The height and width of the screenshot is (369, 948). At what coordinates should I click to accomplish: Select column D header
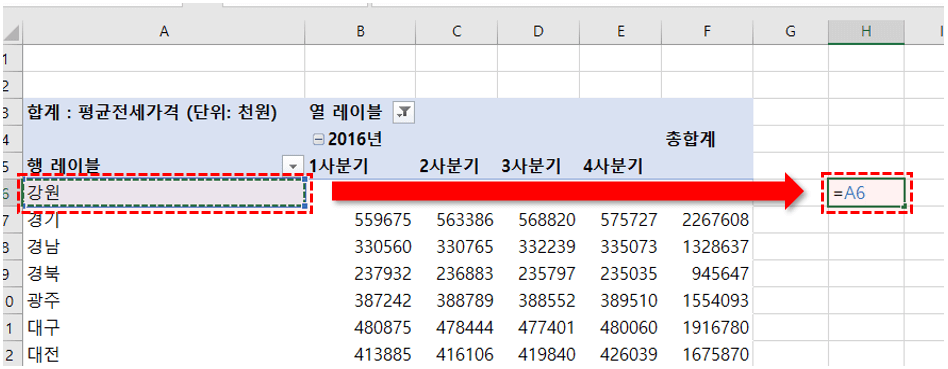click(x=539, y=33)
